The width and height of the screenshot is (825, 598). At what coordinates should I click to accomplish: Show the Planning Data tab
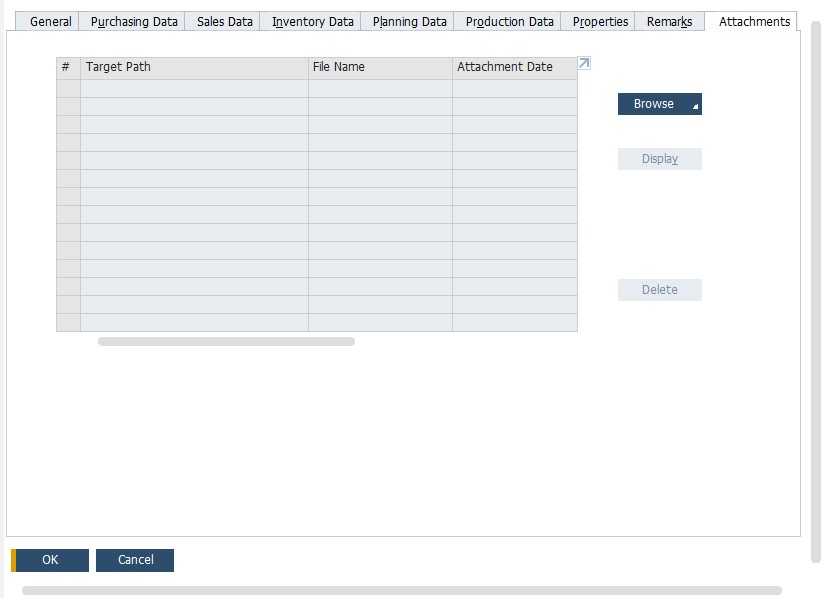tap(409, 21)
